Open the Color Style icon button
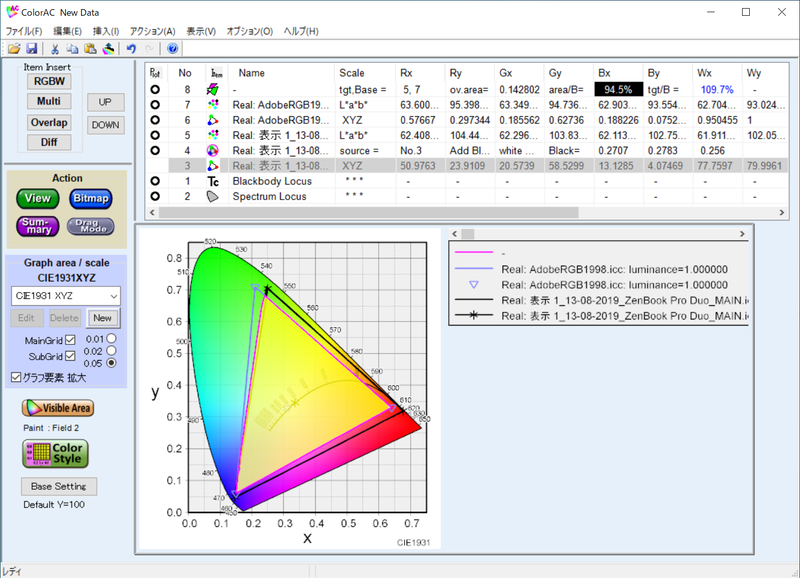 (55, 453)
